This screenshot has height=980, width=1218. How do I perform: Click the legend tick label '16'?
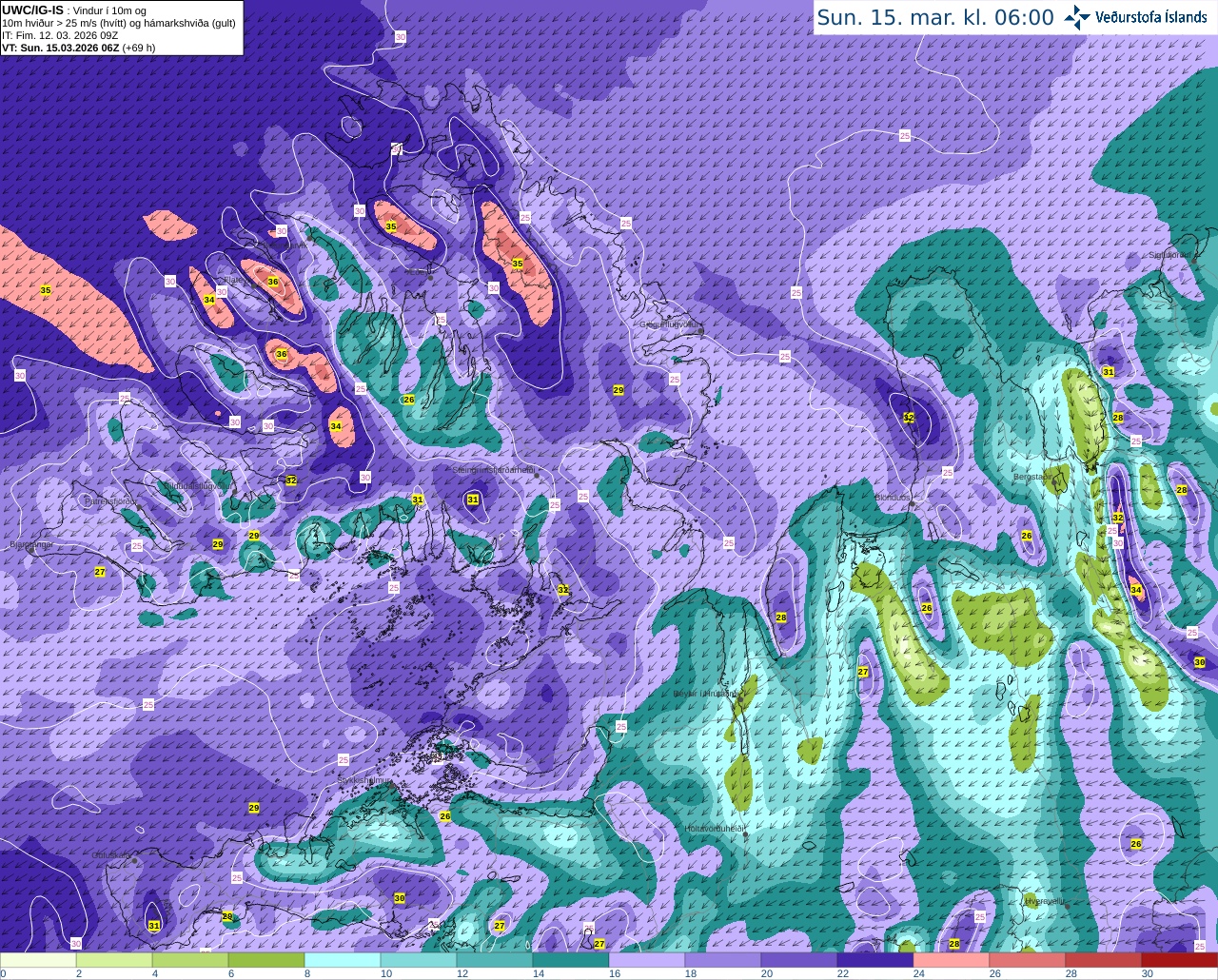[614, 973]
